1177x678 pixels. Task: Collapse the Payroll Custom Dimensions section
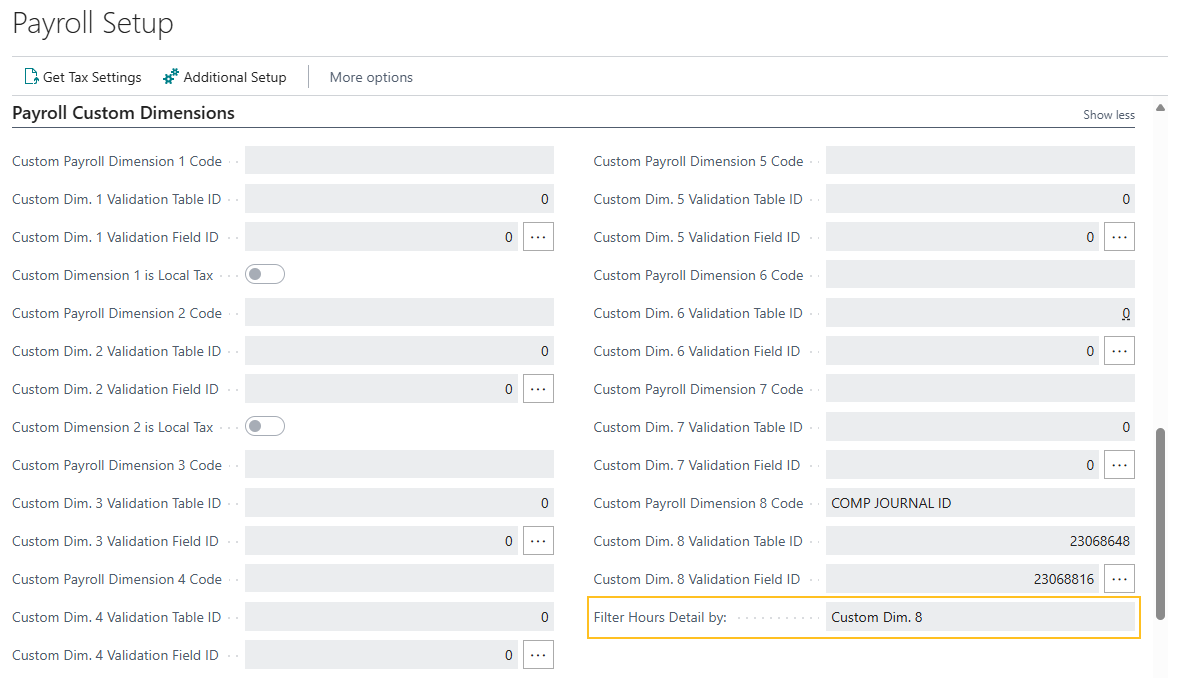(x=123, y=113)
